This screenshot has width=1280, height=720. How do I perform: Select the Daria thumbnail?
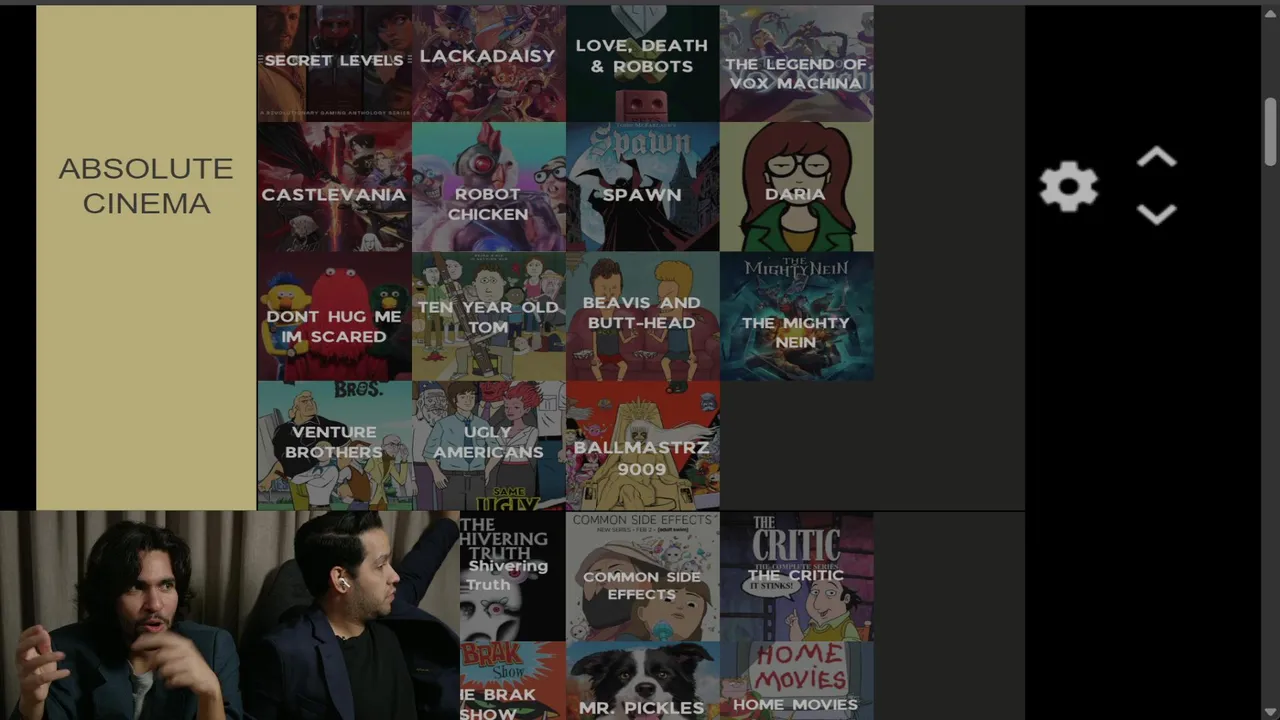[x=796, y=186]
